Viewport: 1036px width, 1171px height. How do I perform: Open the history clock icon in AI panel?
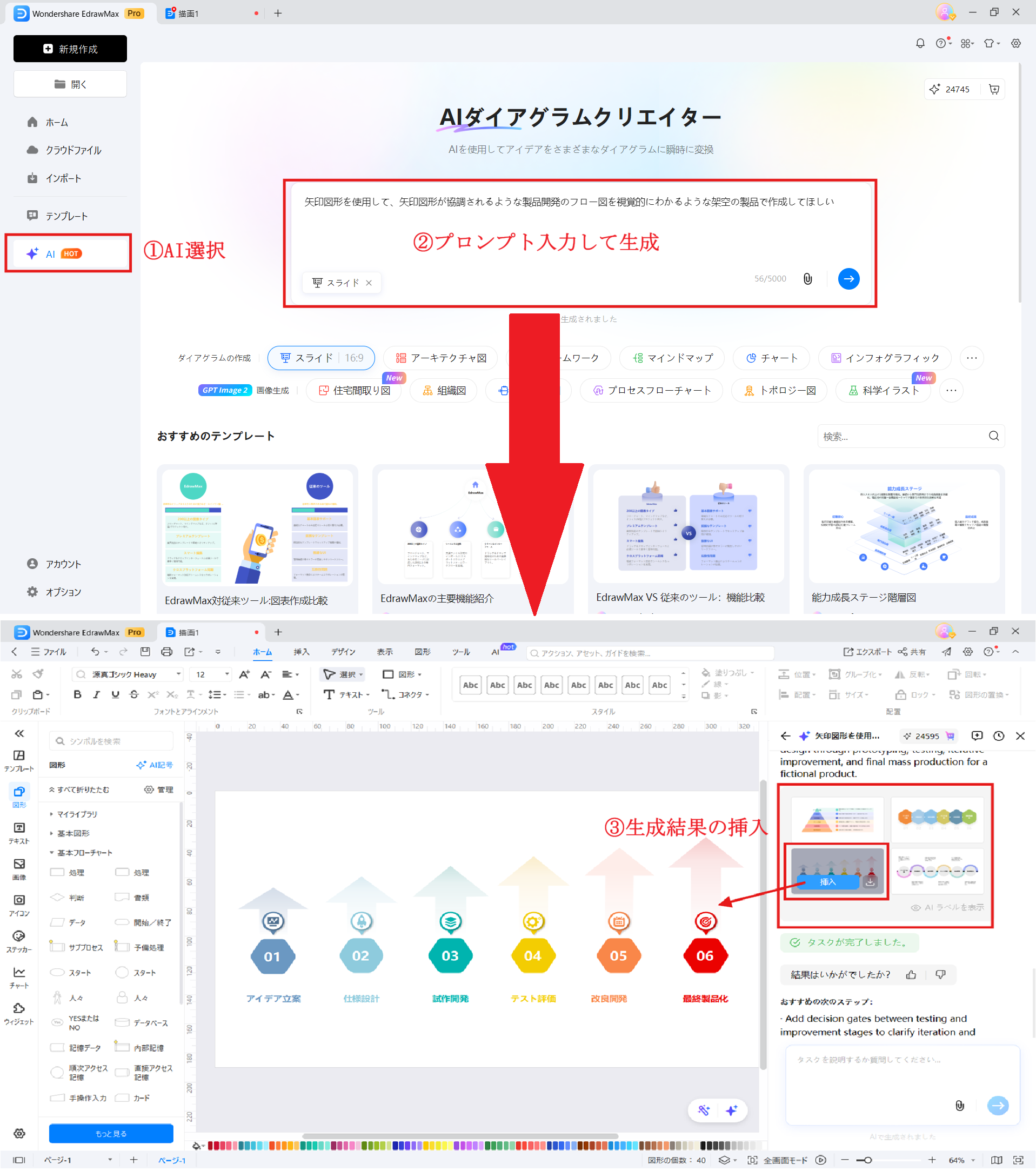coord(999,736)
